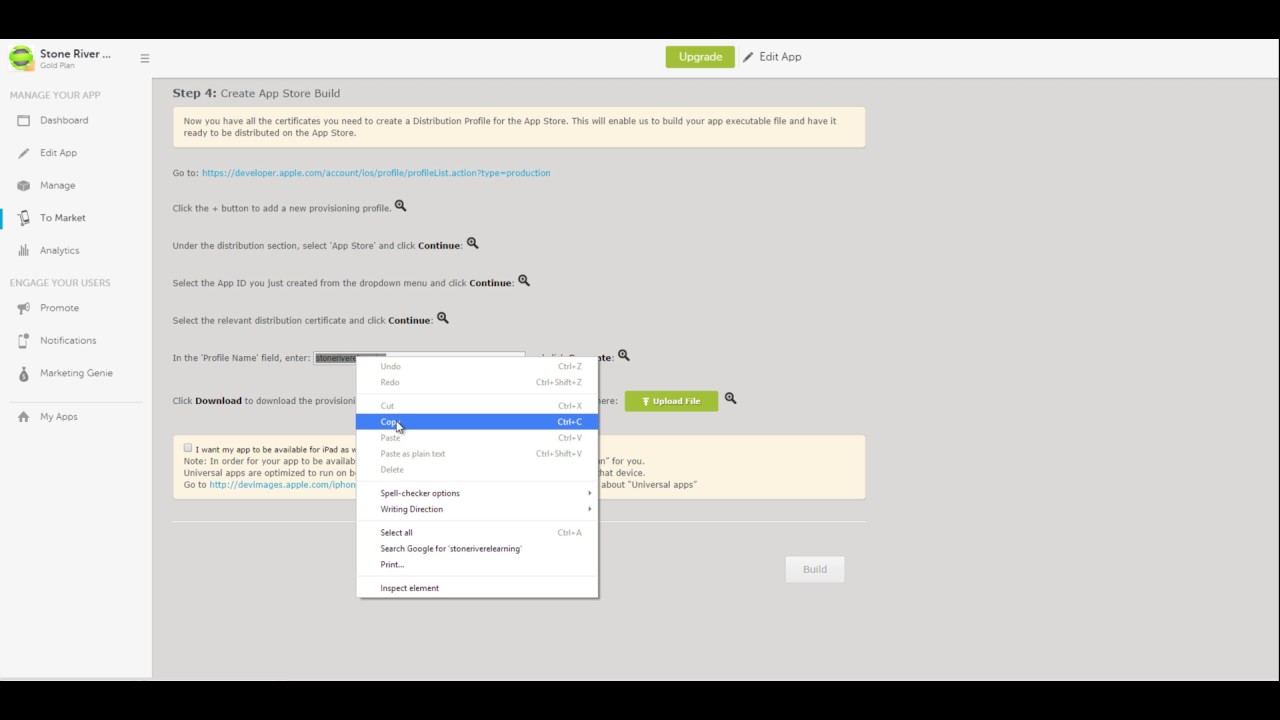Viewport: 1280px width, 720px height.
Task: Expand Writing Direction submenu
Action: (477, 509)
